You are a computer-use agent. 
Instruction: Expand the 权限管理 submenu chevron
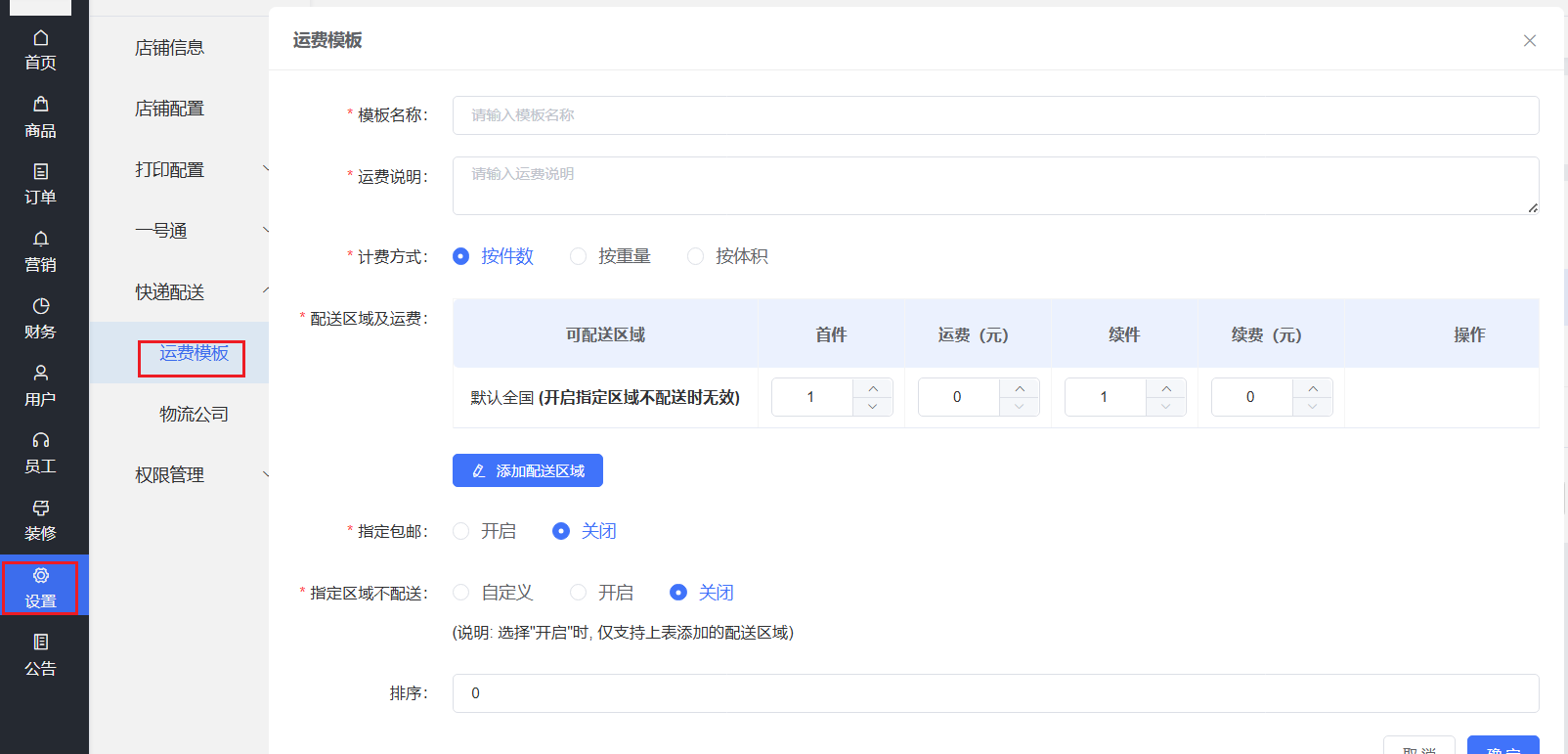tap(265, 474)
